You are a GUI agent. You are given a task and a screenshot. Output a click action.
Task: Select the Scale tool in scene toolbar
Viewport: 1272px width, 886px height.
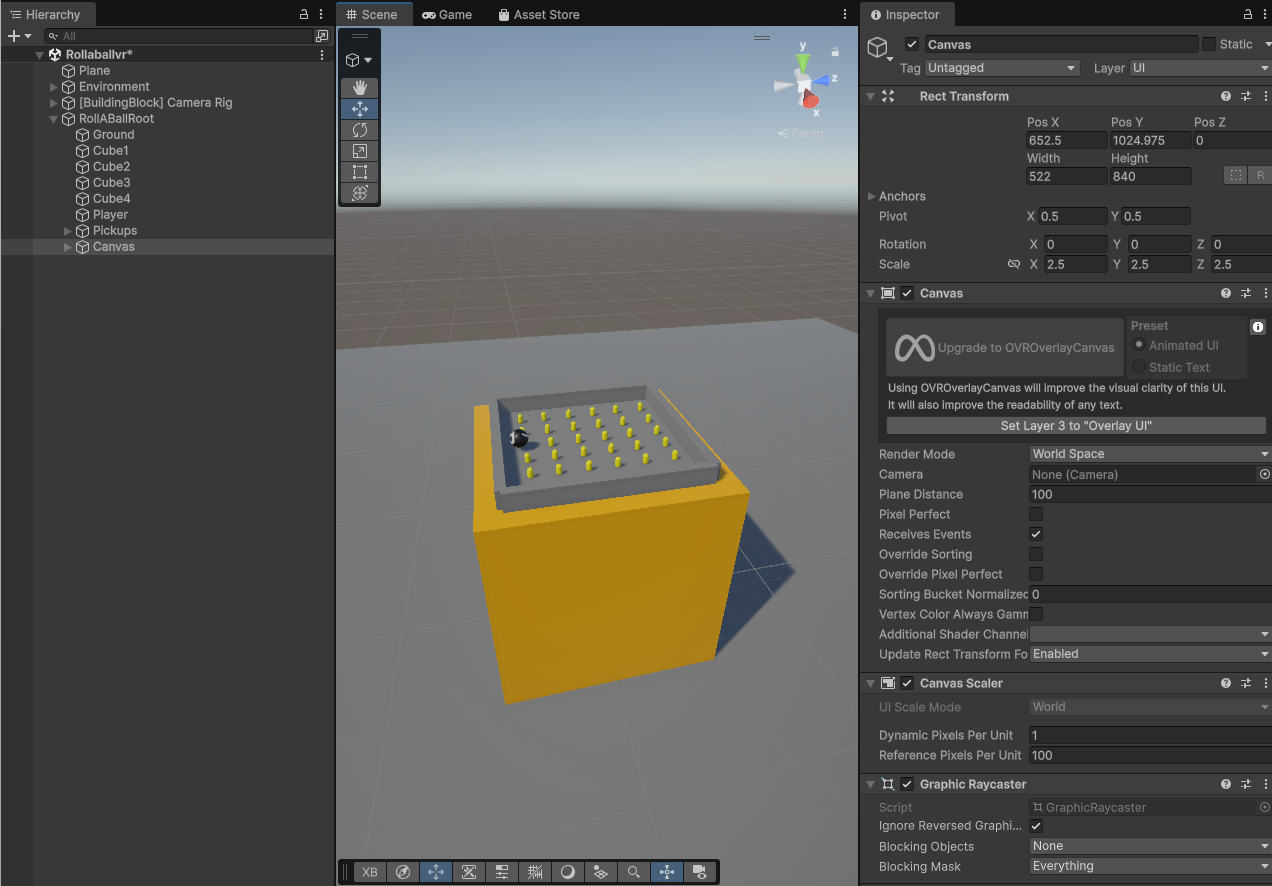pyautogui.click(x=359, y=151)
